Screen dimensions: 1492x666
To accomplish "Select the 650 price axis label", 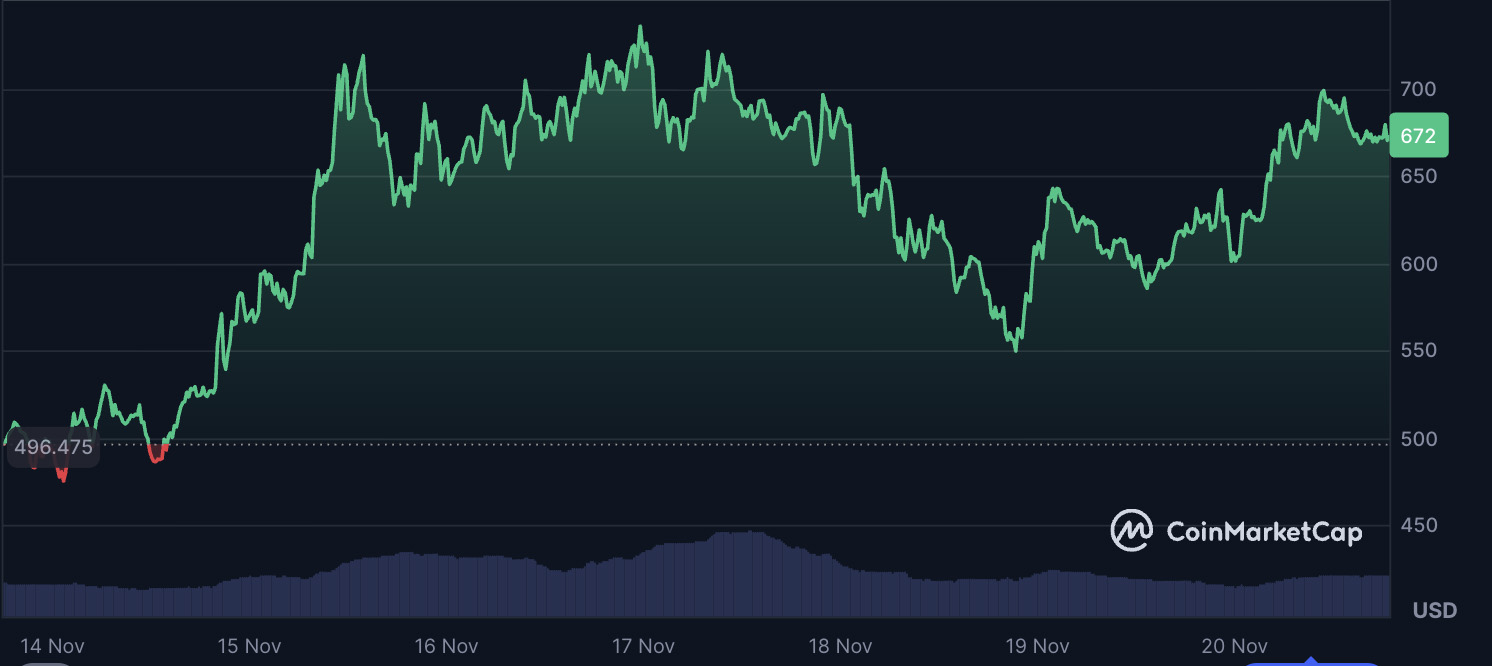I will 1417,176.
